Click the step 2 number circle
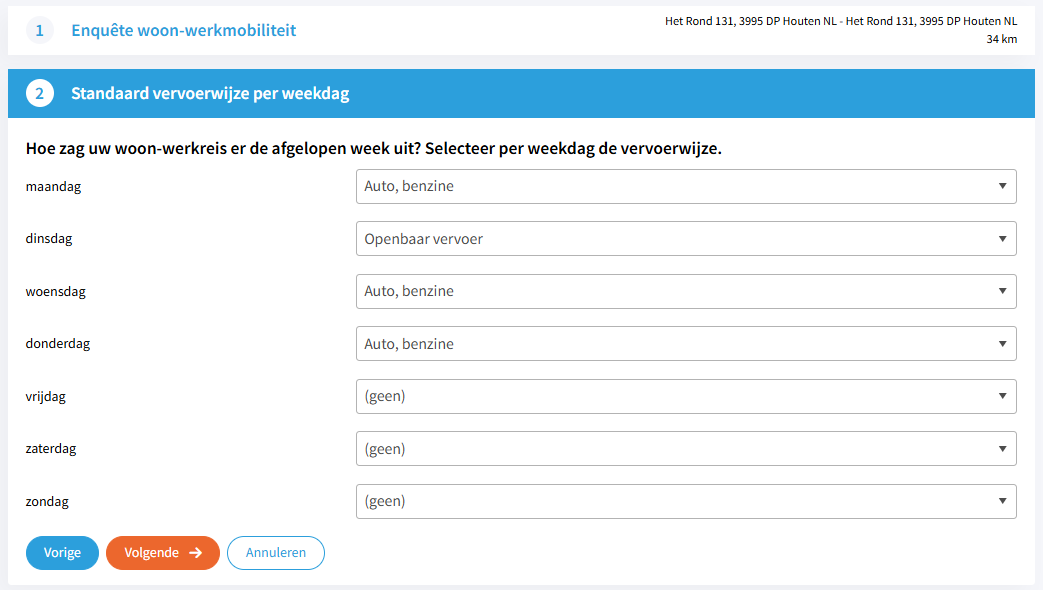 pyautogui.click(x=40, y=94)
